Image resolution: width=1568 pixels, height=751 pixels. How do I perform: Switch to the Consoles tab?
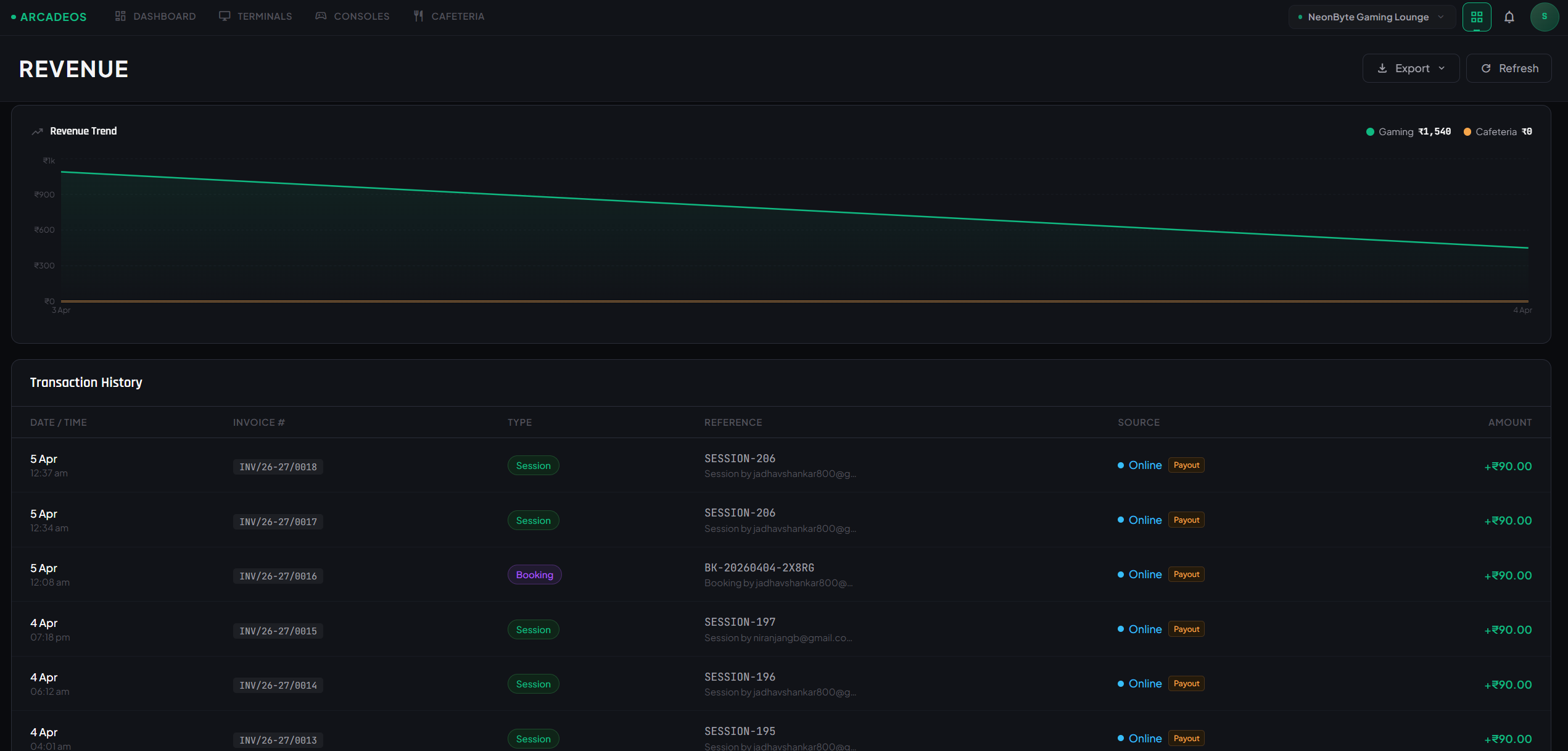point(352,17)
